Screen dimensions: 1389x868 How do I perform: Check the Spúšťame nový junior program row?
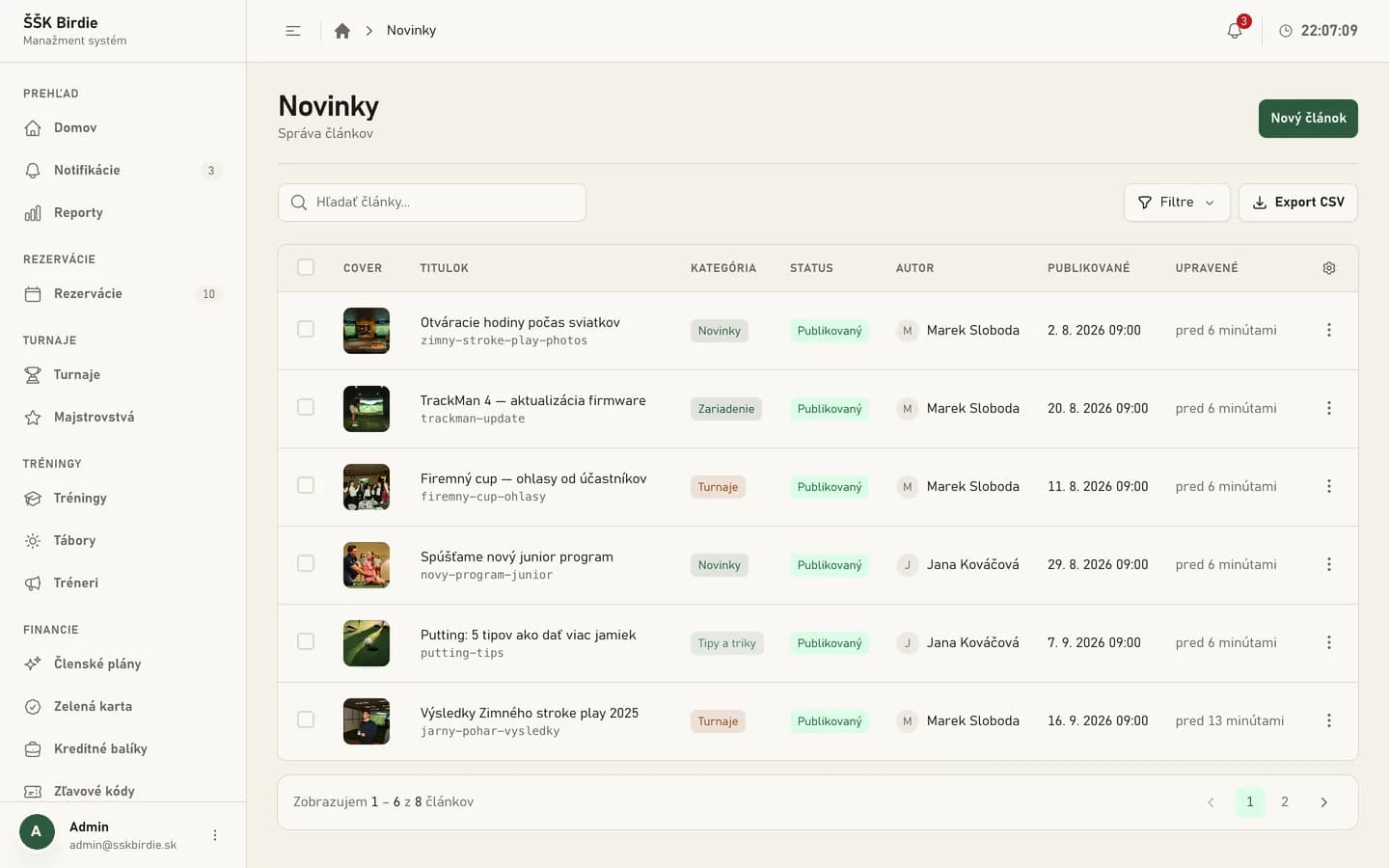pyautogui.click(x=306, y=563)
